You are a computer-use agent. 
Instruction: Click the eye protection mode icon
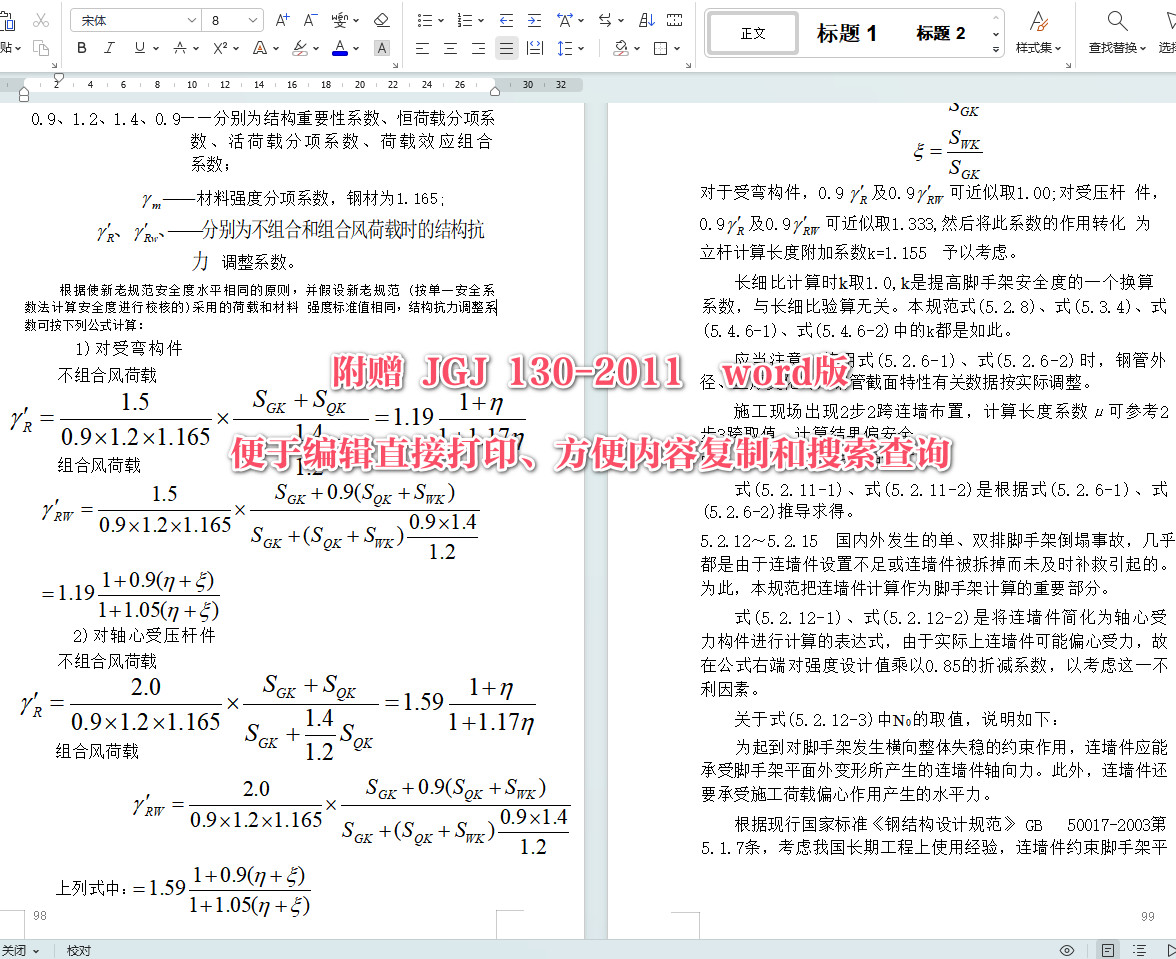(1067, 950)
